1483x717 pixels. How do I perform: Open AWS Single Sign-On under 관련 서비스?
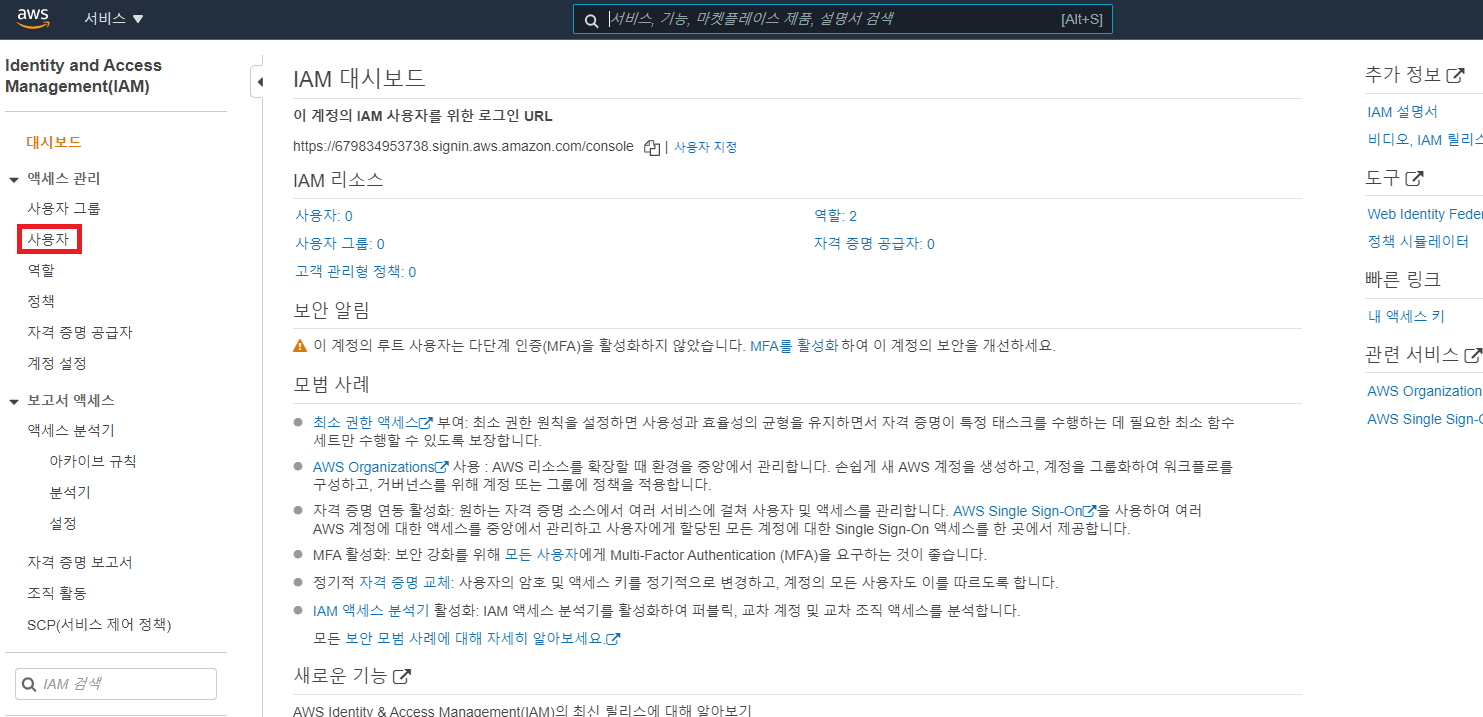tap(1425, 420)
